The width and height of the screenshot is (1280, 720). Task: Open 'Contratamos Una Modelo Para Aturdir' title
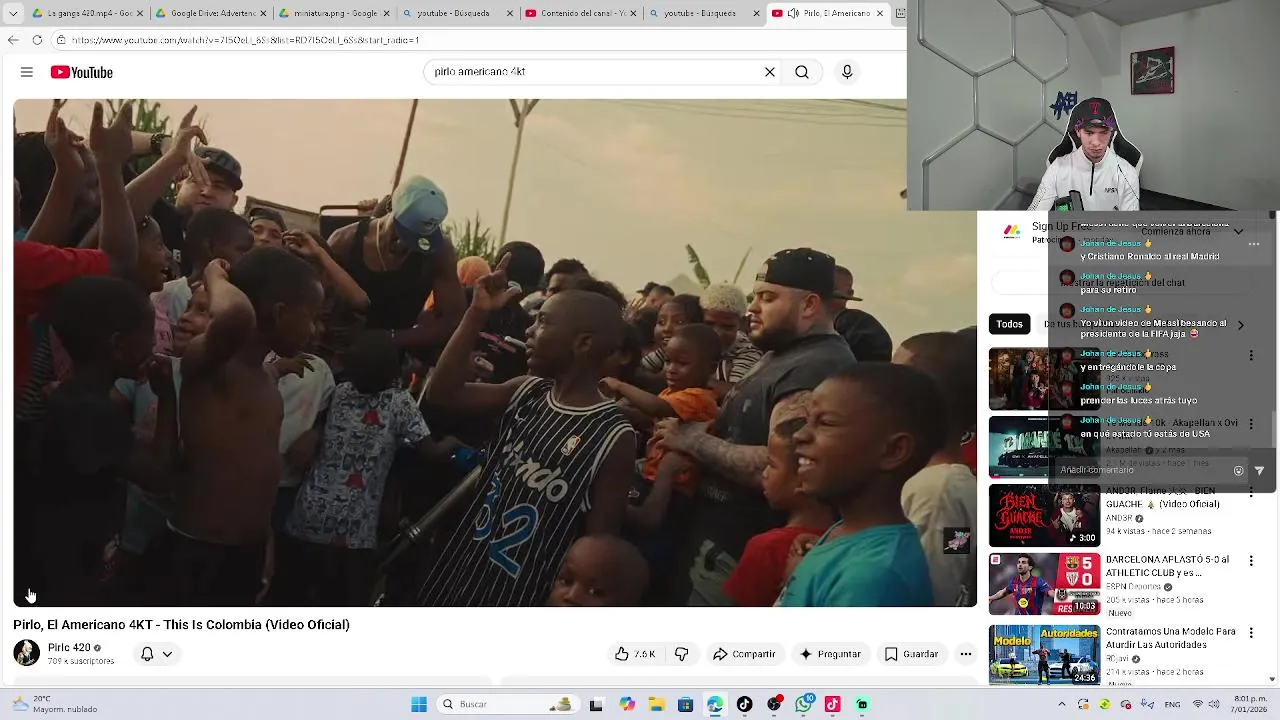point(1170,639)
